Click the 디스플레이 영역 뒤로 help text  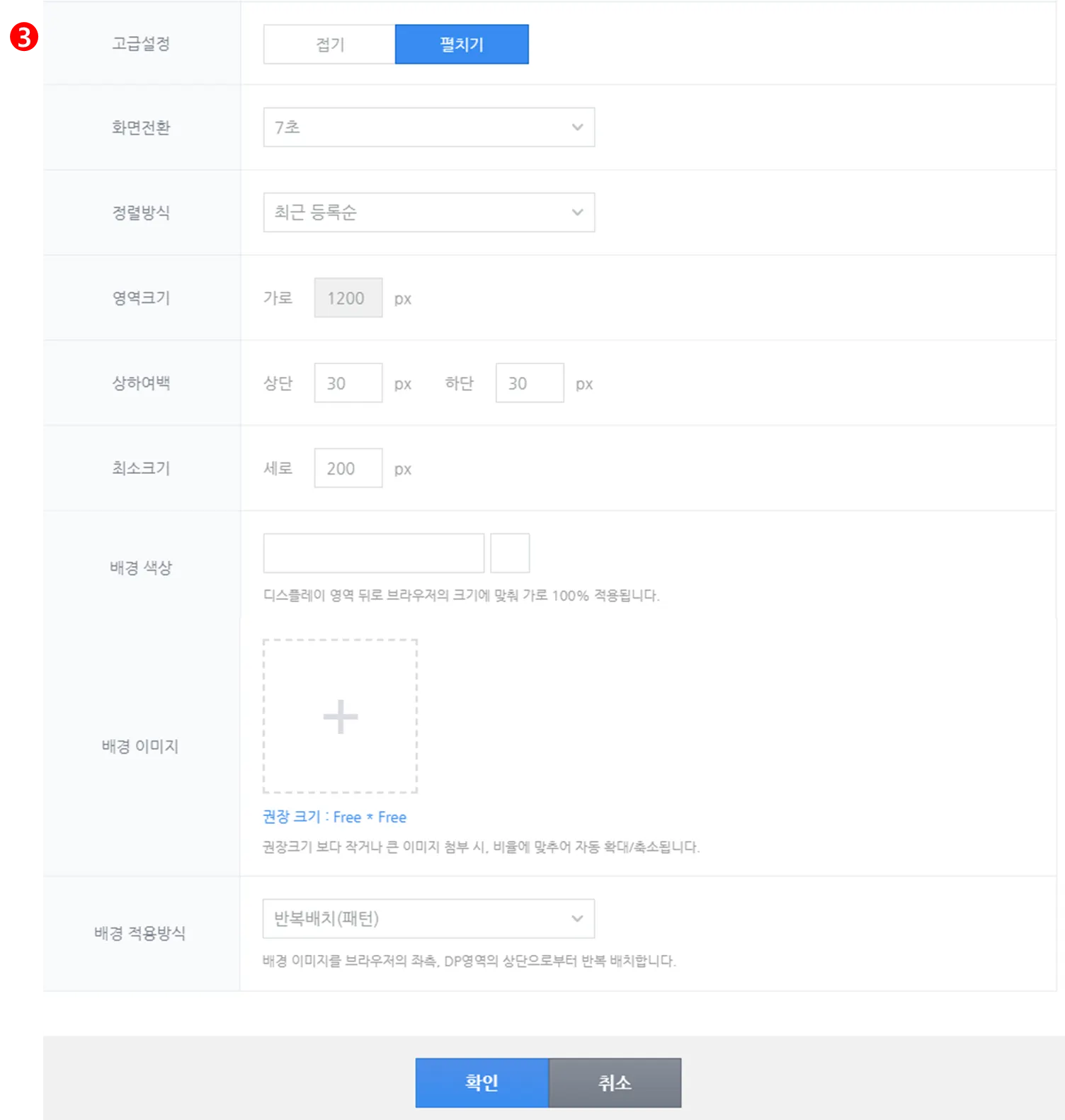point(461,596)
